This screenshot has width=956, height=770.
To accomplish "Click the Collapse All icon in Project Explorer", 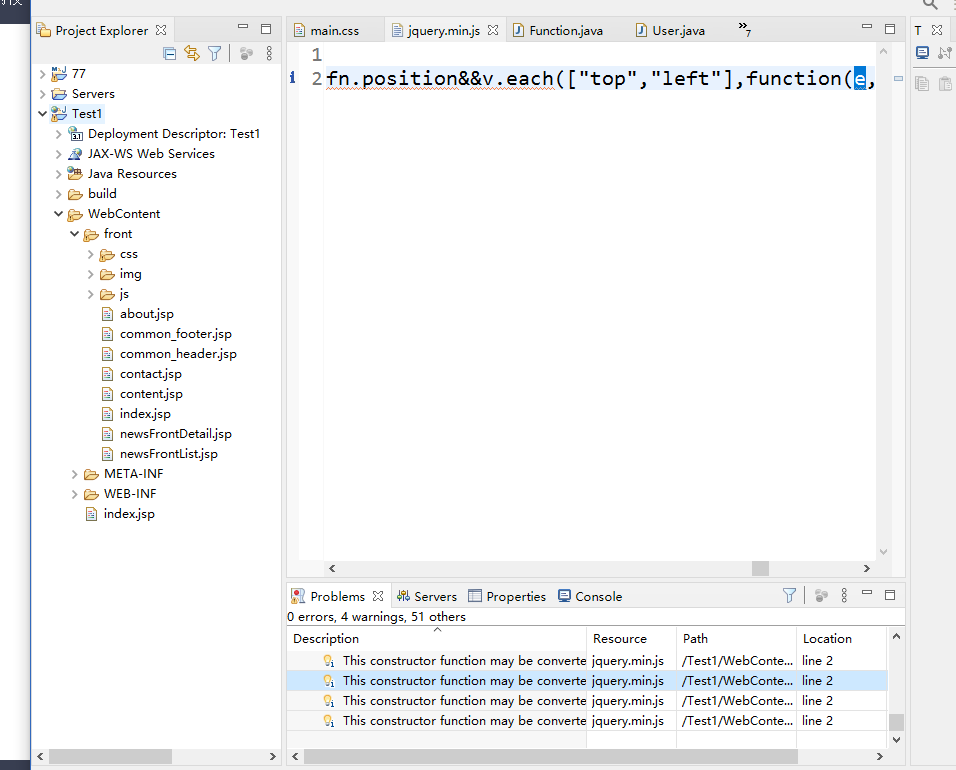I will (169, 54).
